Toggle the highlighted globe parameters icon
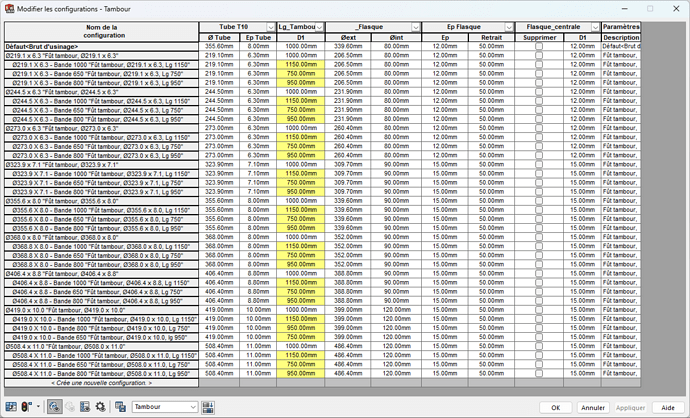This screenshot has height=418, width=690. (x=54, y=407)
